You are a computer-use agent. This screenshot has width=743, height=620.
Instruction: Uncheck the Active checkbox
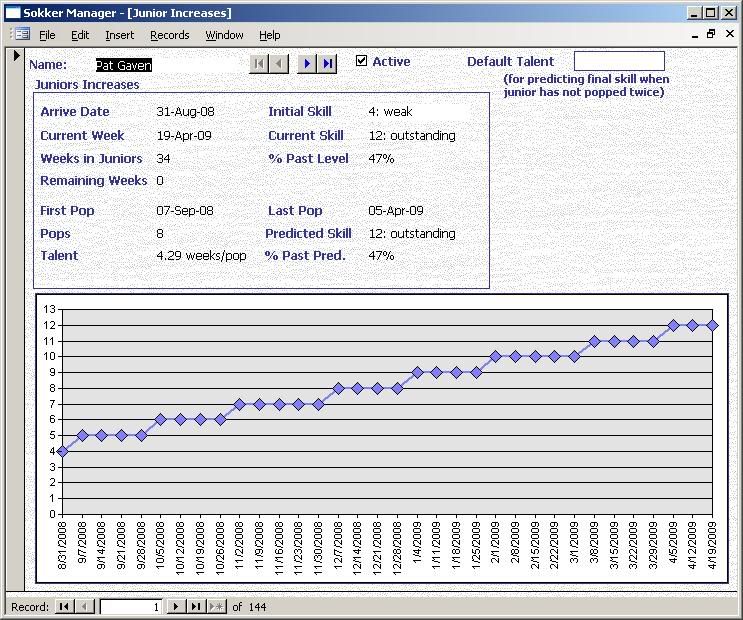coord(362,61)
